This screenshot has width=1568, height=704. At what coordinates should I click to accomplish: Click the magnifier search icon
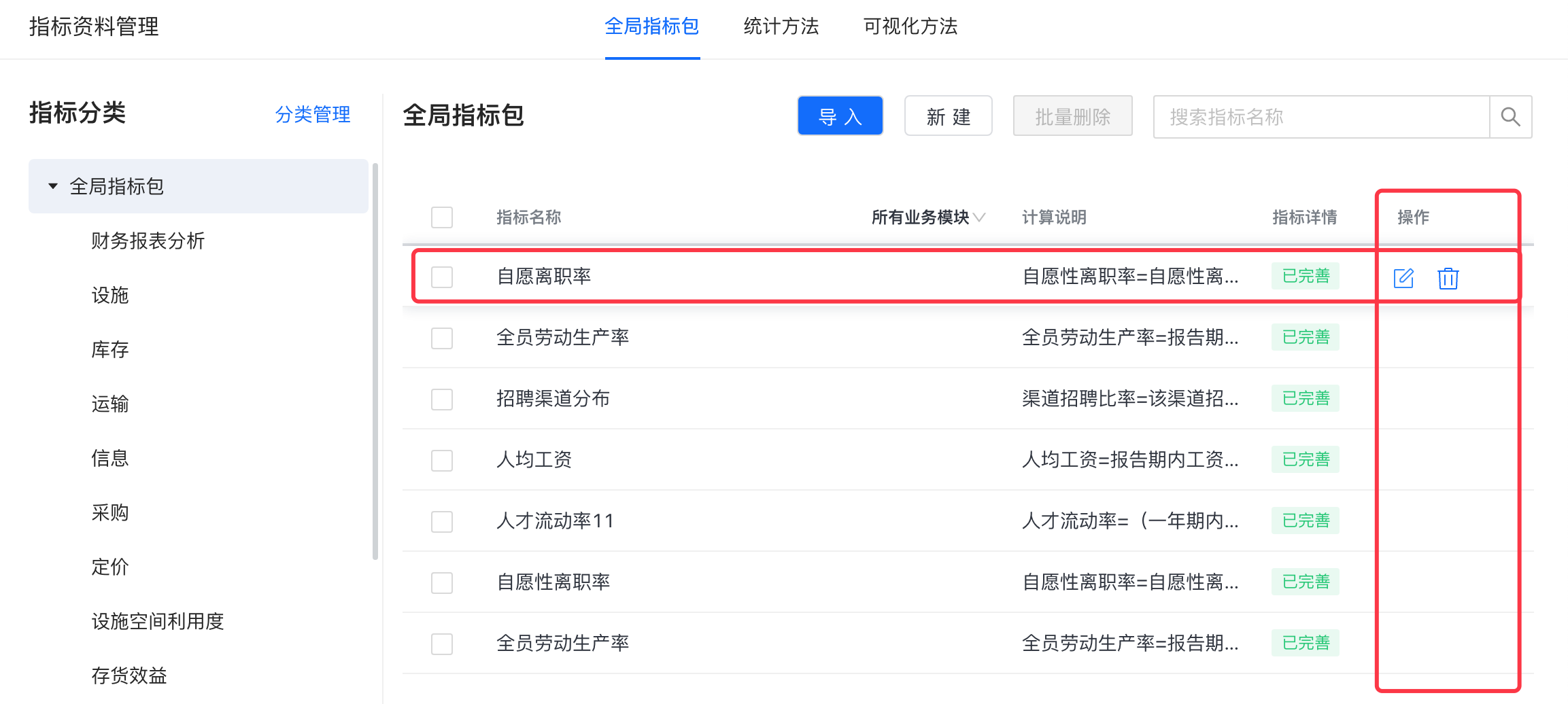coord(1510,117)
